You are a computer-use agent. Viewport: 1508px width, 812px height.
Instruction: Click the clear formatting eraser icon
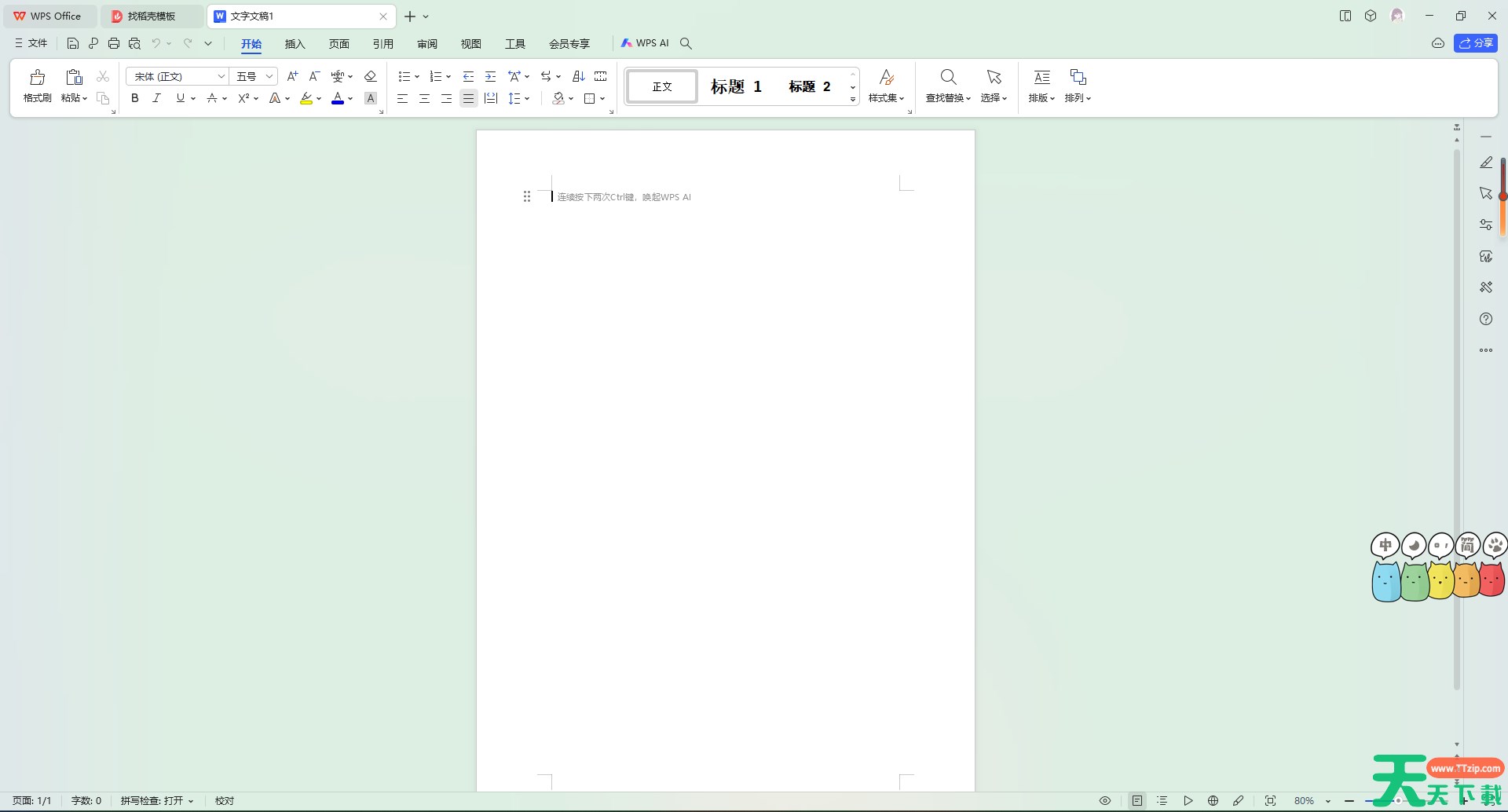pyautogui.click(x=371, y=76)
